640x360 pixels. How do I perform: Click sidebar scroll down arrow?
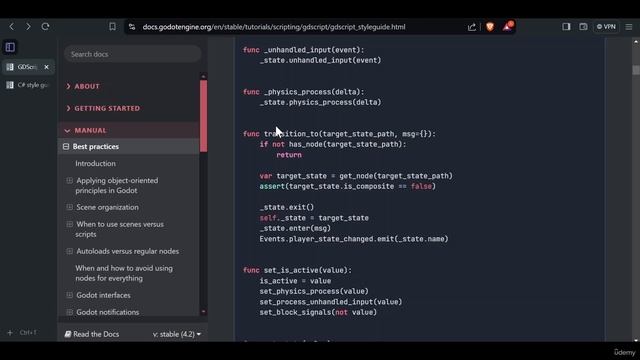coord(203,312)
